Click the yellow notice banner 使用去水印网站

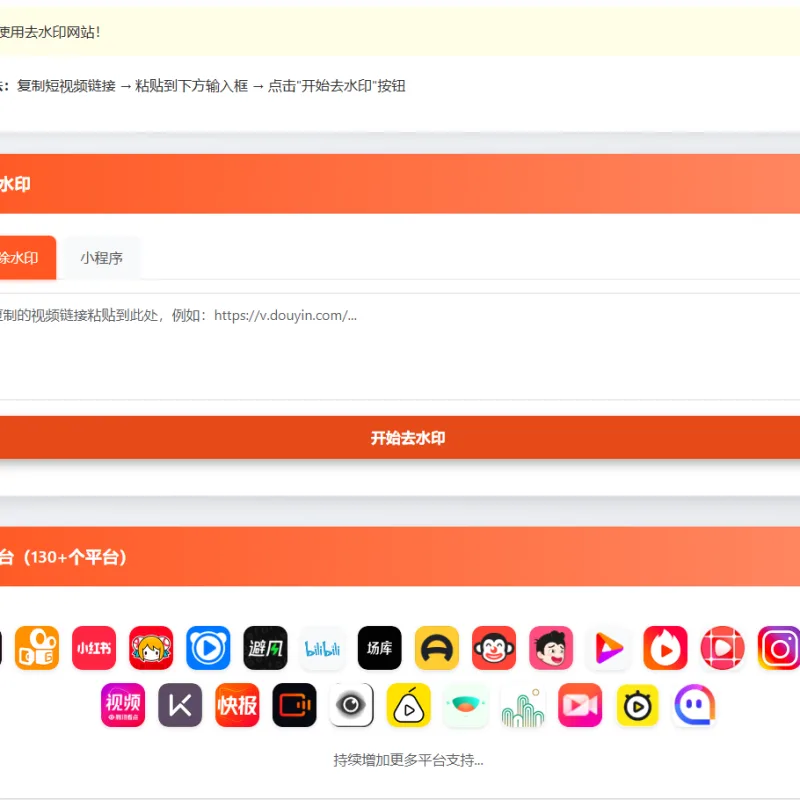tap(400, 32)
